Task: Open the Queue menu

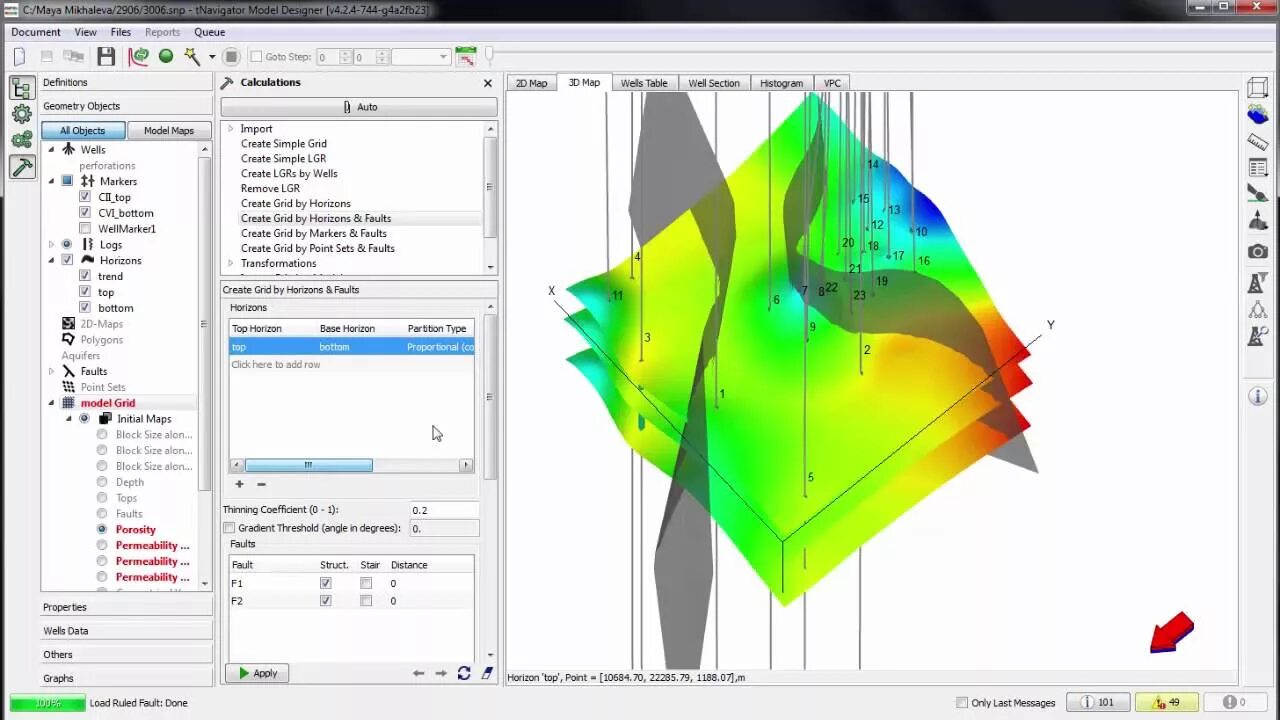Action: (209, 32)
